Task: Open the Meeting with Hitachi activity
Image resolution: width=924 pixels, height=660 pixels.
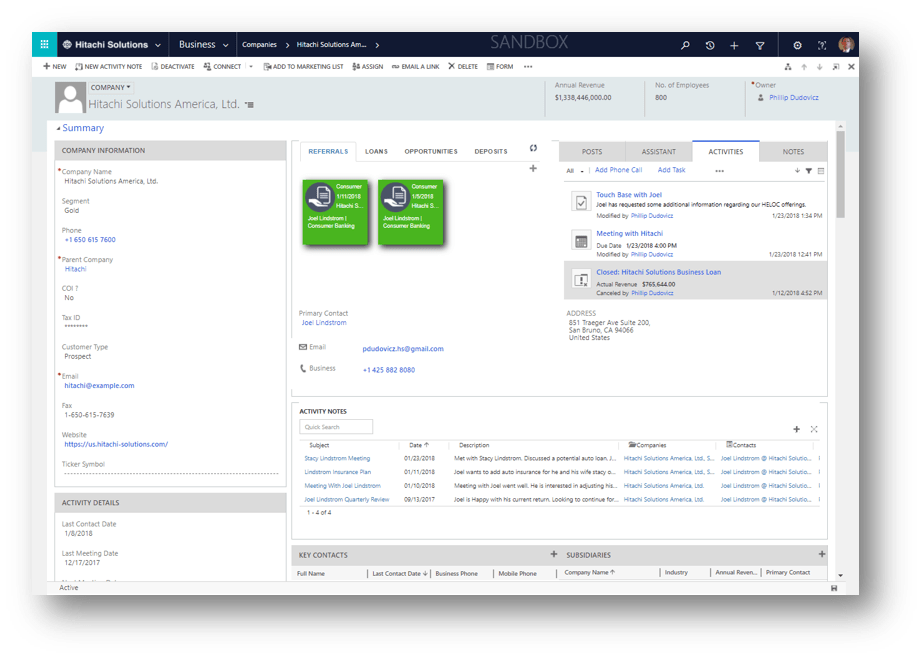Action: point(629,233)
